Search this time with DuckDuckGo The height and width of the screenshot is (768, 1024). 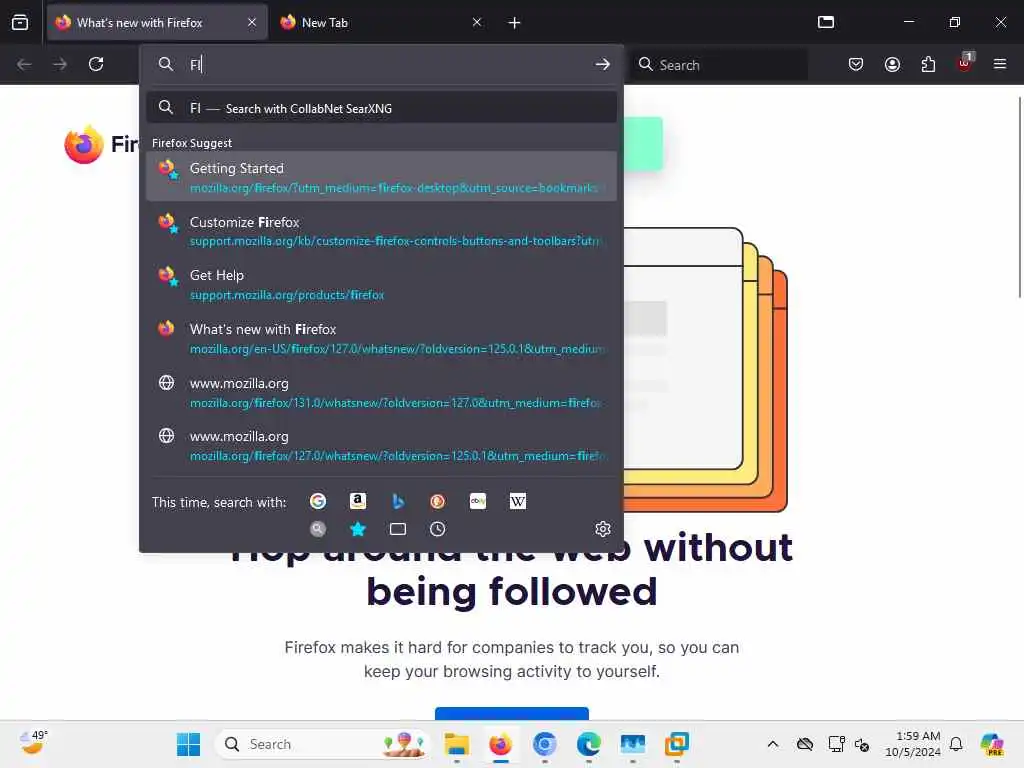pyautogui.click(x=438, y=502)
